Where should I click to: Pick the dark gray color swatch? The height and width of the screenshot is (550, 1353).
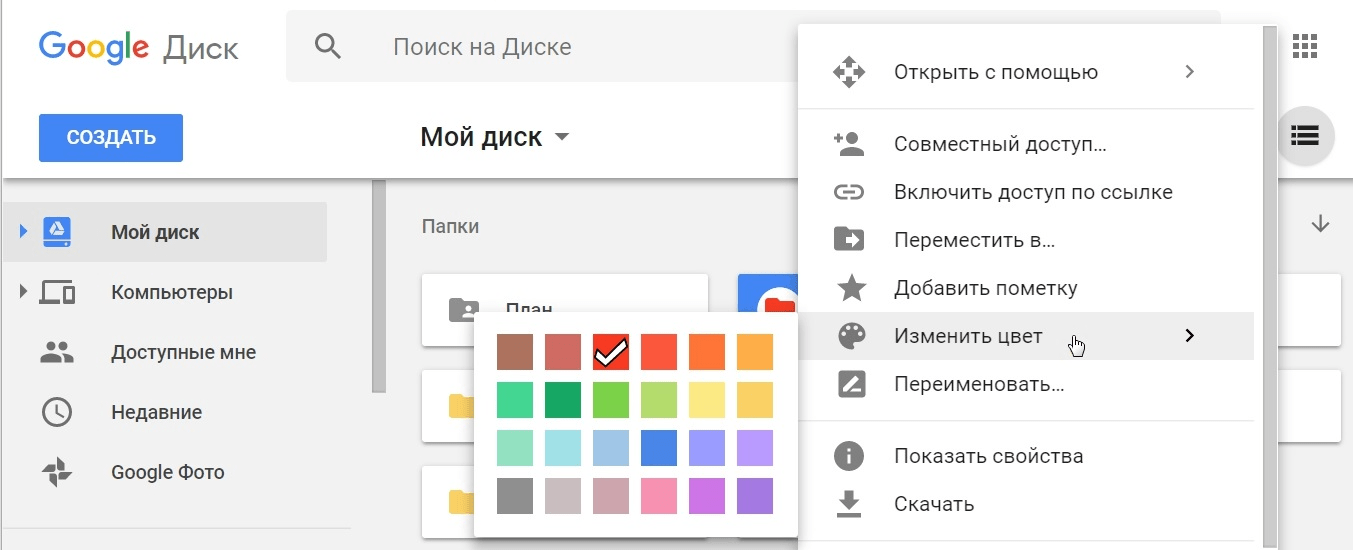(515, 496)
